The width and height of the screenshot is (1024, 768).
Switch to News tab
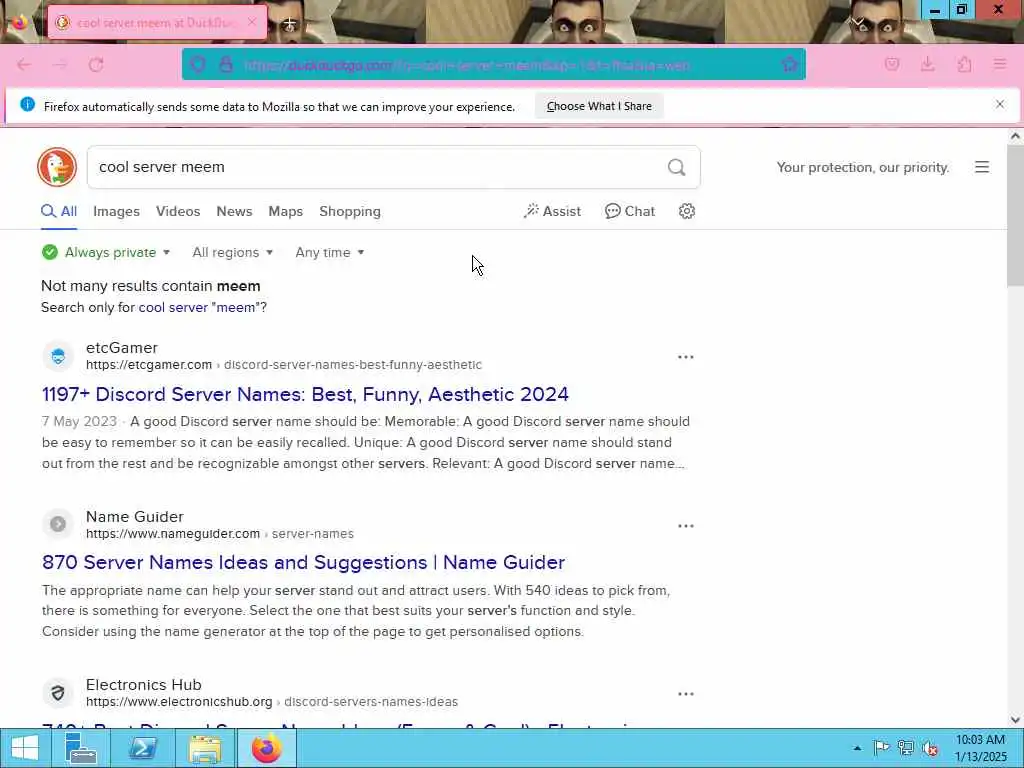coord(234,212)
